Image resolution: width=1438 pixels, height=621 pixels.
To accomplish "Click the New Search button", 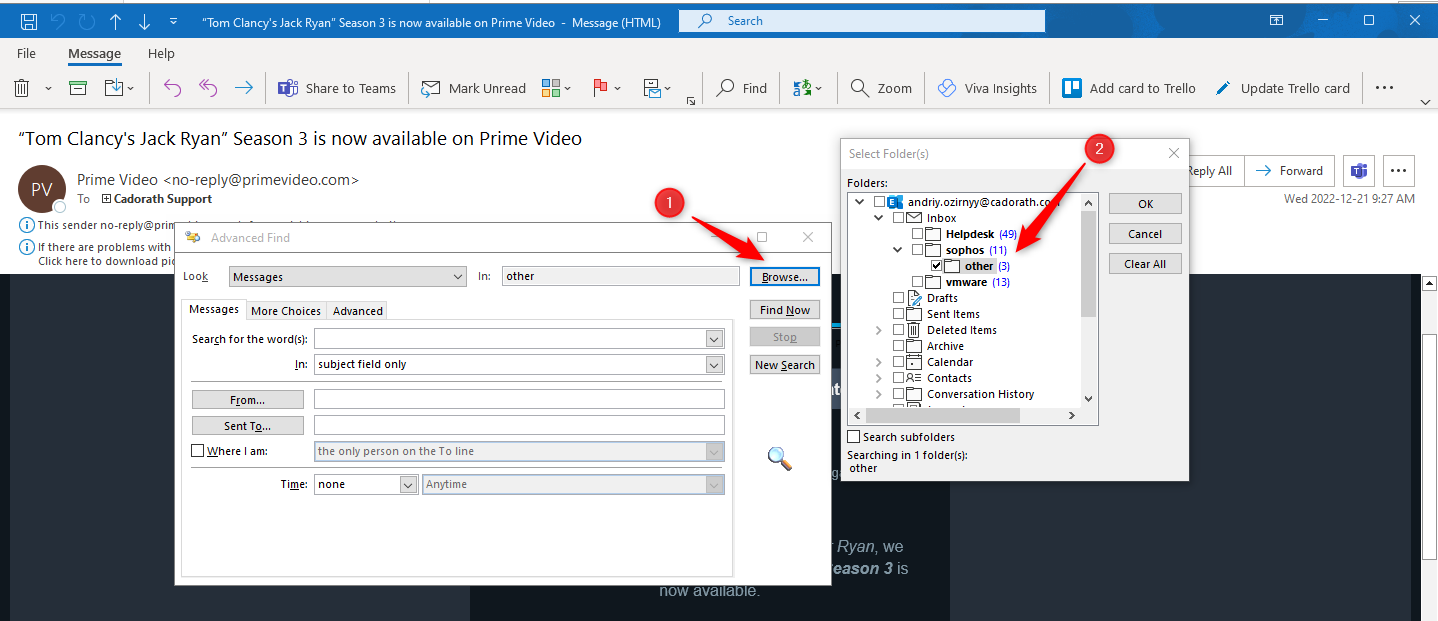I will pos(785,365).
